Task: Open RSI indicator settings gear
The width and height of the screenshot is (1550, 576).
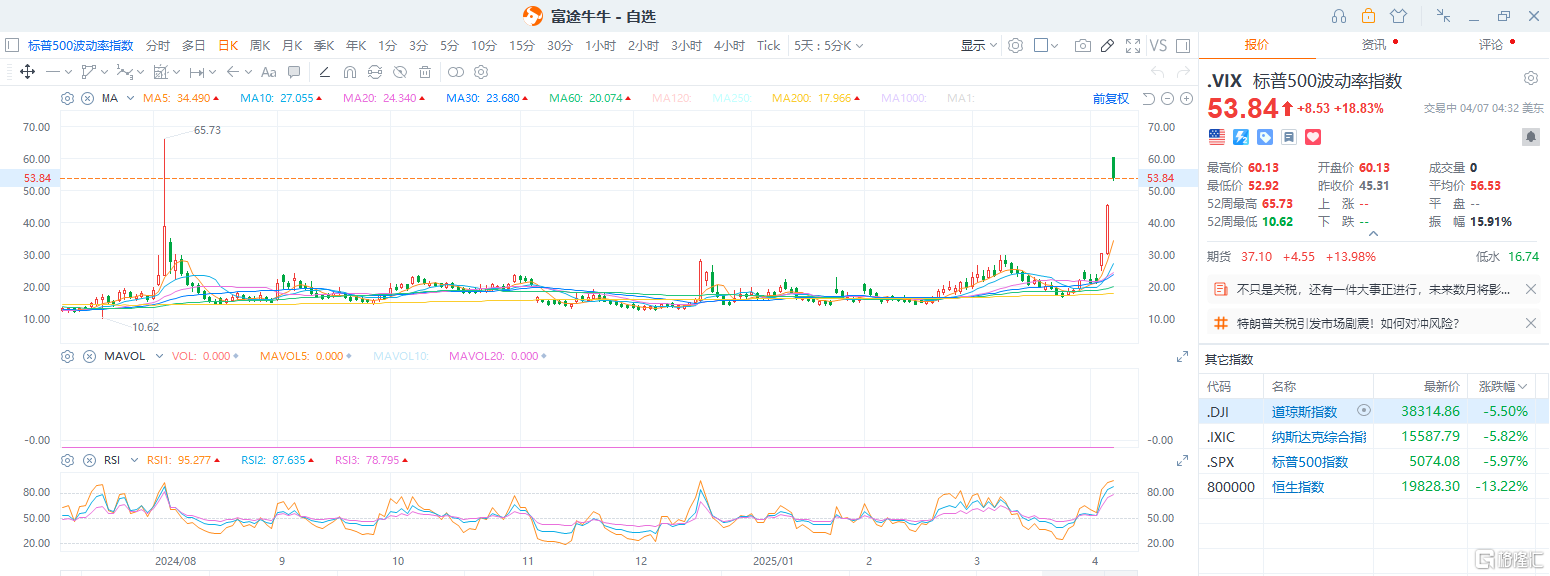Action: coord(68,460)
